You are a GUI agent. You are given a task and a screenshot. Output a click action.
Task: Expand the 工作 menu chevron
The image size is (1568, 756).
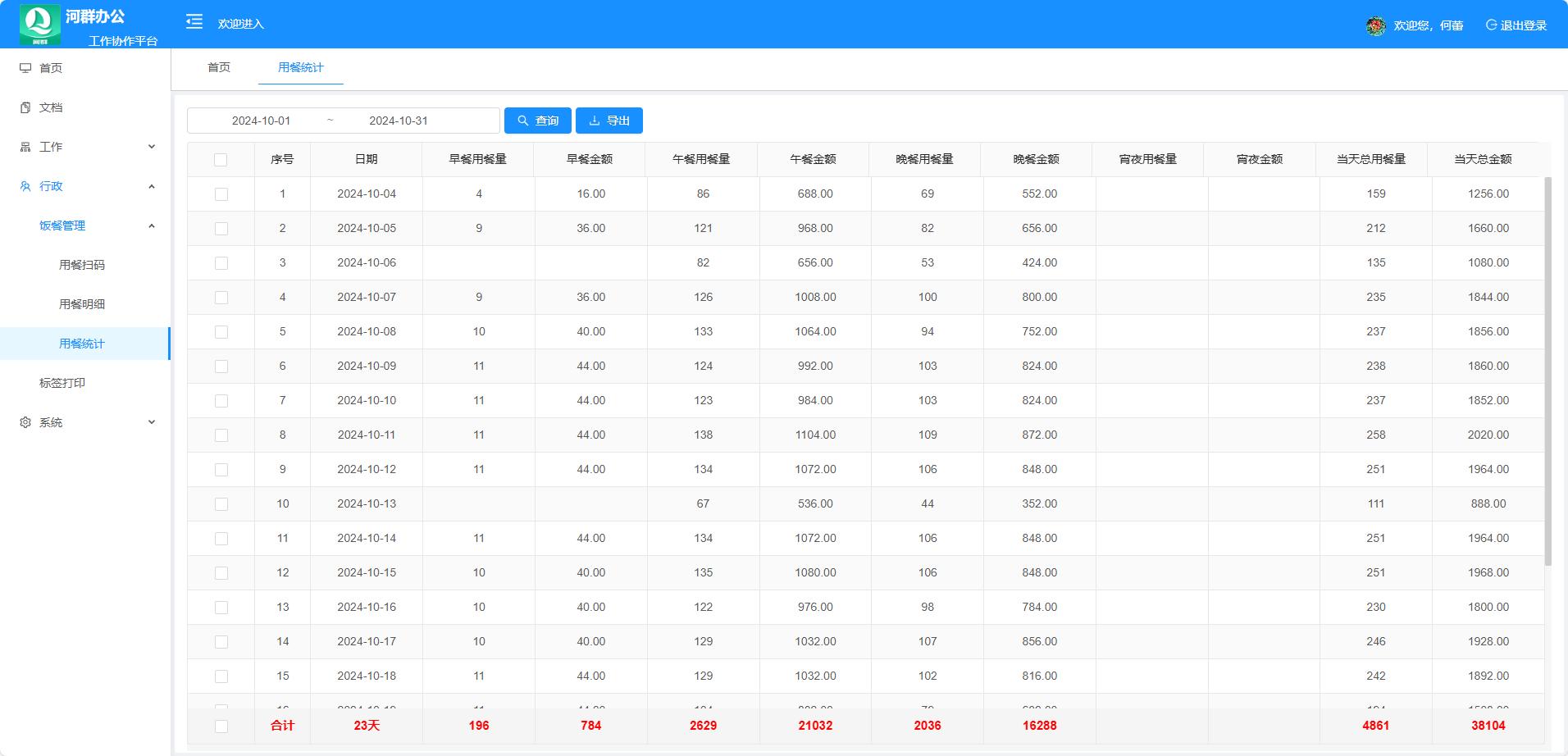(152, 147)
